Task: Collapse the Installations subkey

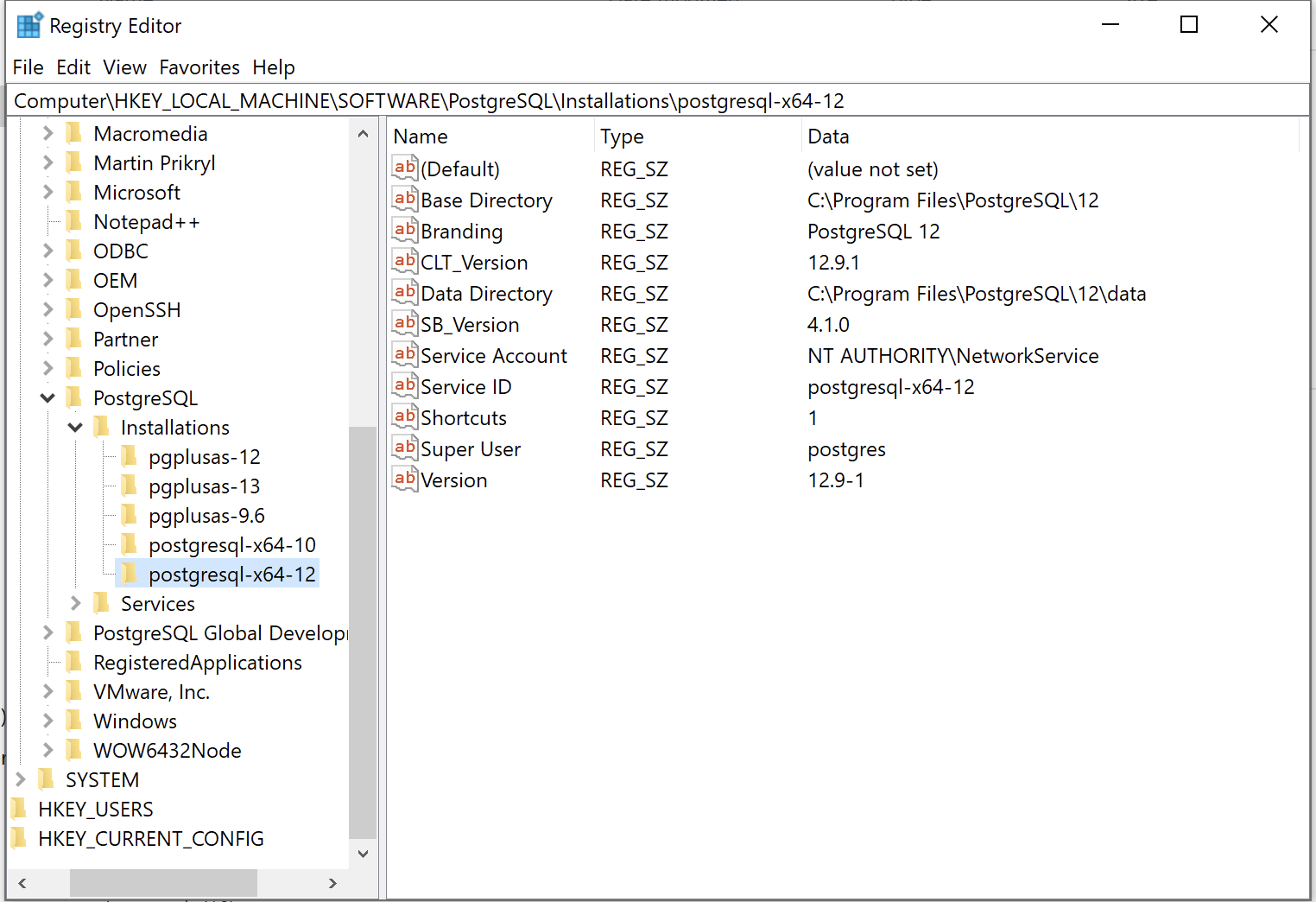Action: pyautogui.click(x=75, y=428)
